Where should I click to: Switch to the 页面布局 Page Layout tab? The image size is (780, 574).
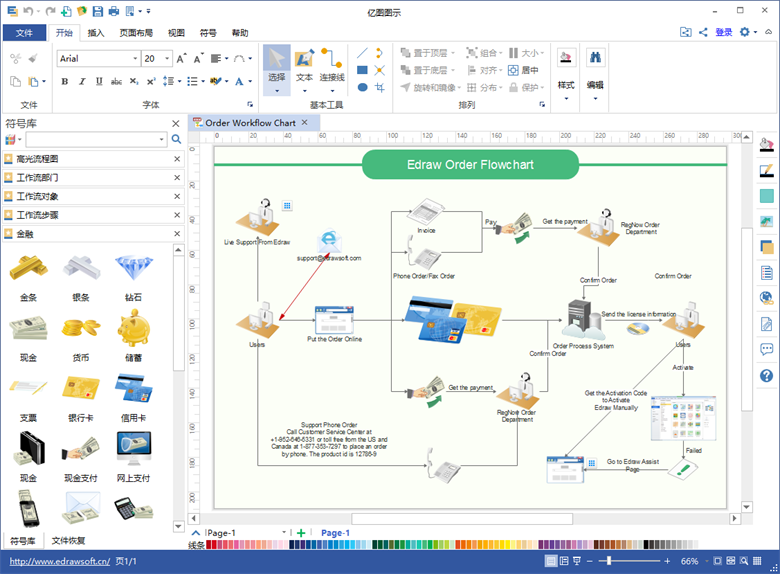pos(136,33)
